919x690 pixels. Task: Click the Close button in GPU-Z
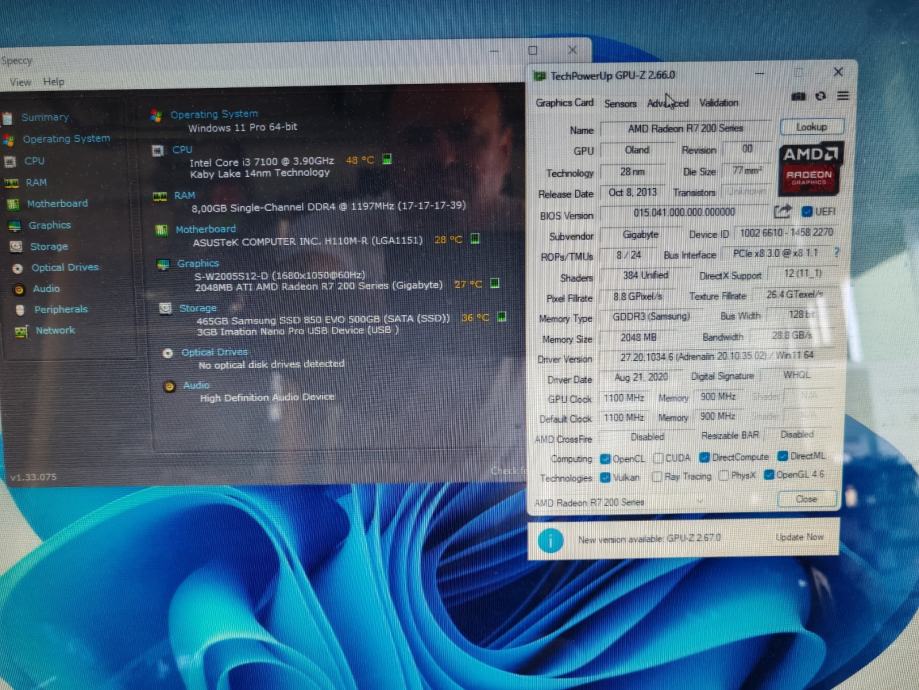tap(806, 499)
